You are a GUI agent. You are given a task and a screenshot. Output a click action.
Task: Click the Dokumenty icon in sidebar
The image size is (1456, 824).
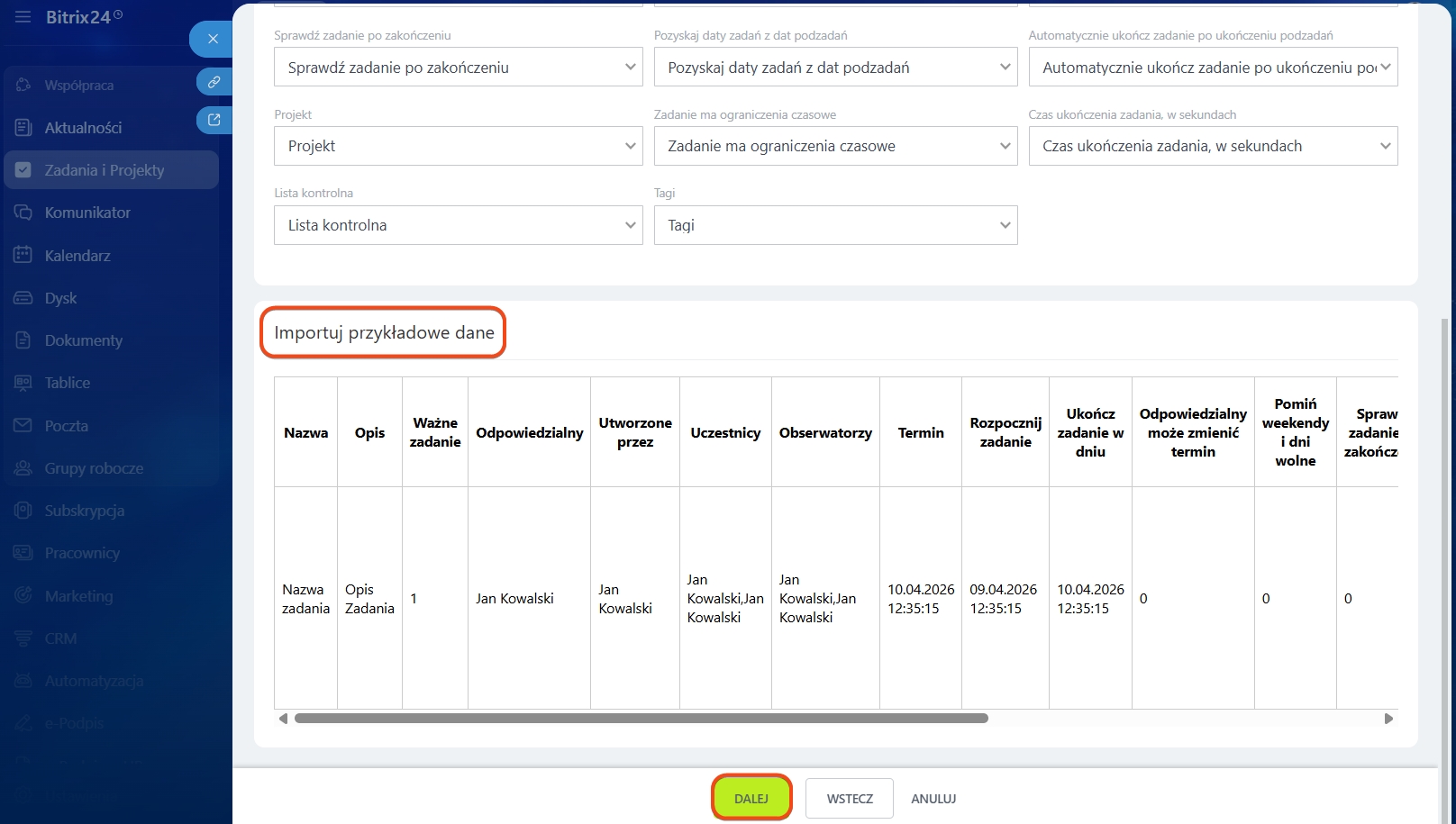pos(23,340)
